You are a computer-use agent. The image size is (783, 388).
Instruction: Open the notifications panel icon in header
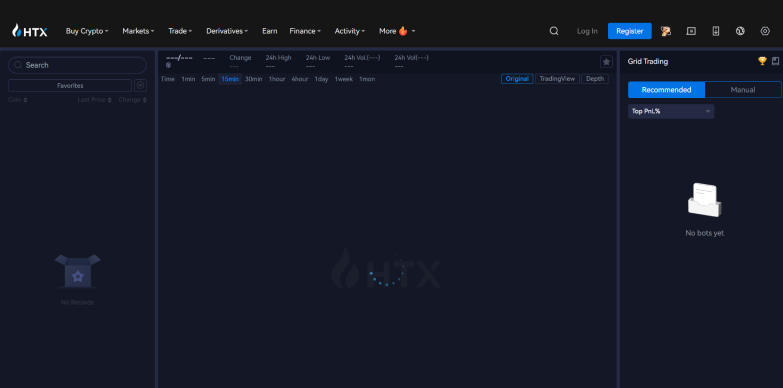point(691,31)
